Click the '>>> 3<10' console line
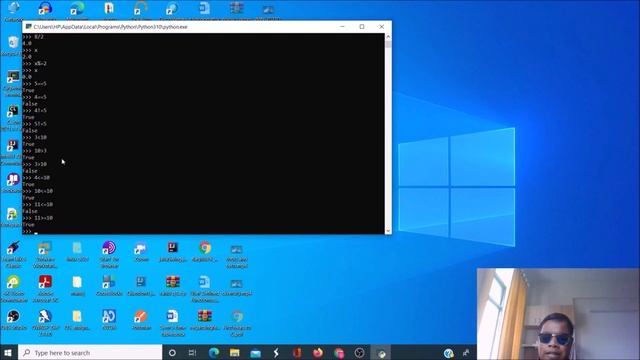 tap(35, 137)
